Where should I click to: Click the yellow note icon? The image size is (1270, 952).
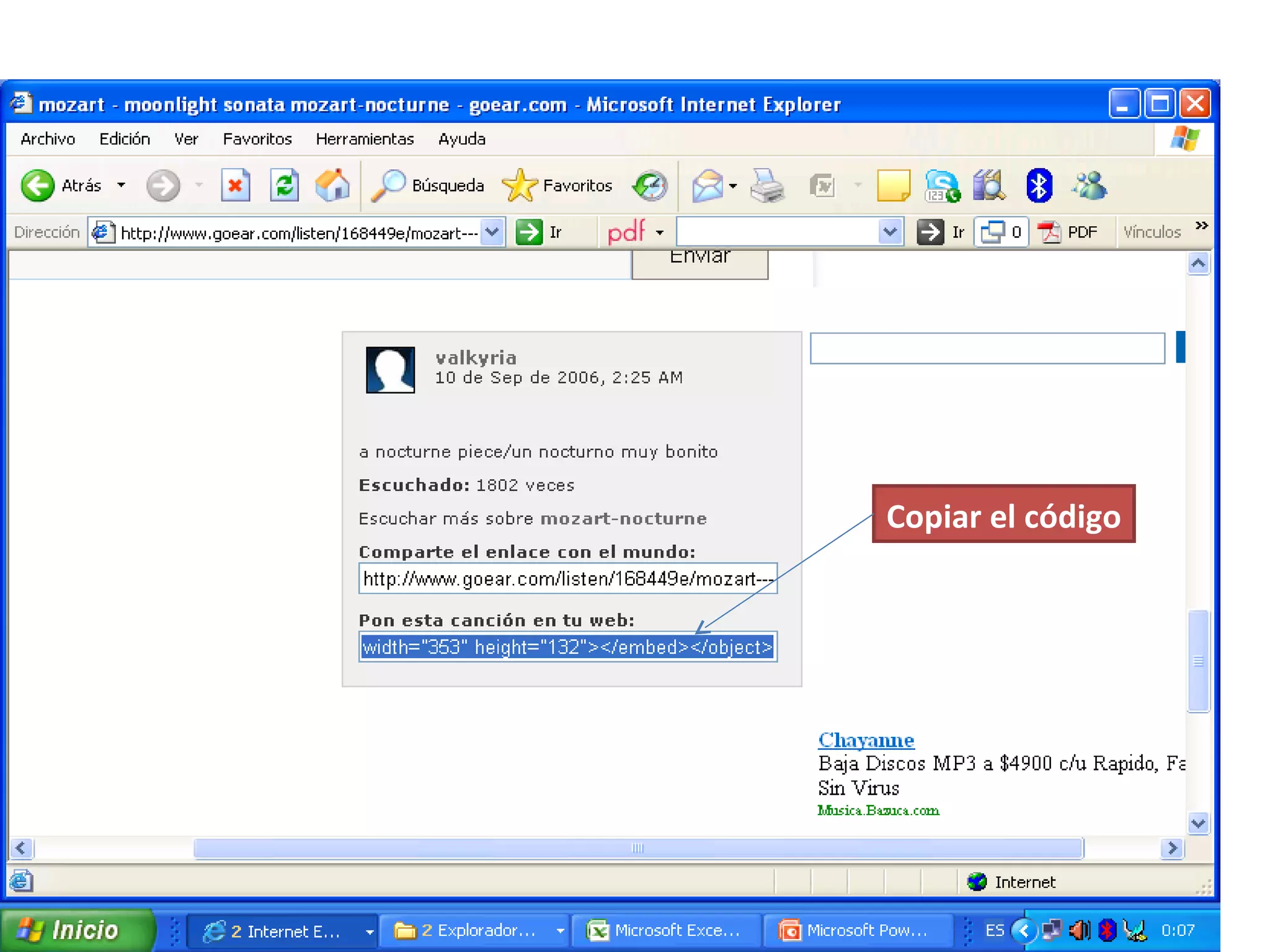893,185
